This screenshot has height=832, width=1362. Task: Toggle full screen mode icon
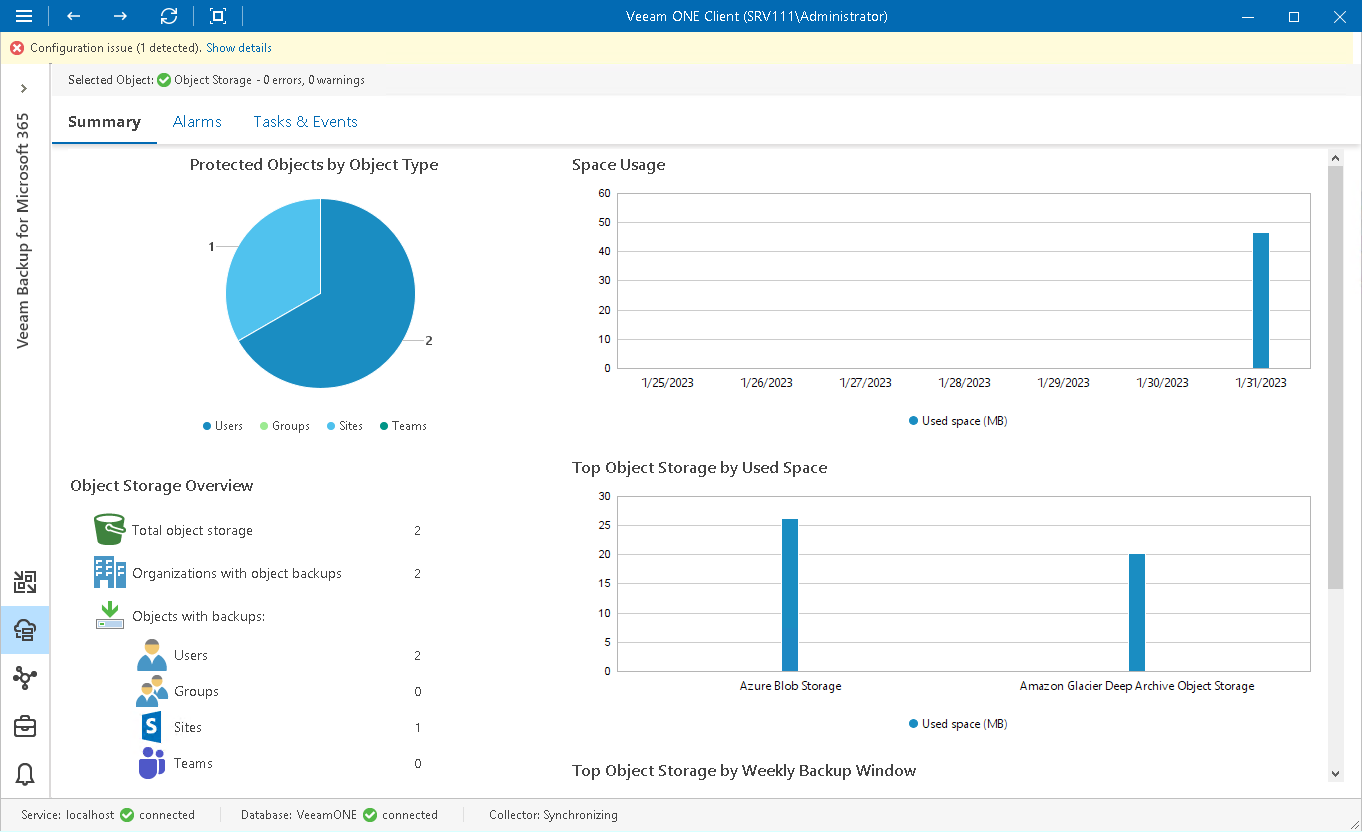pyautogui.click(x=218, y=16)
